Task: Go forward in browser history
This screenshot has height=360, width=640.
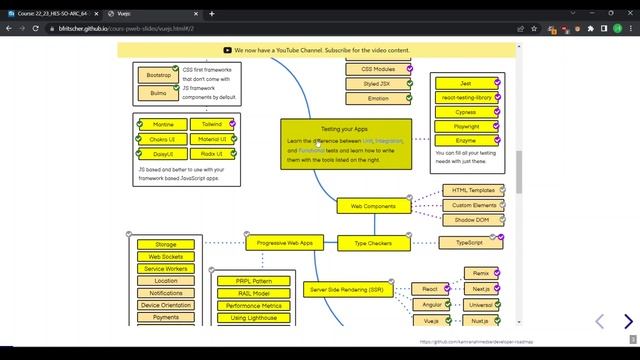Action: (x=22, y=29)
